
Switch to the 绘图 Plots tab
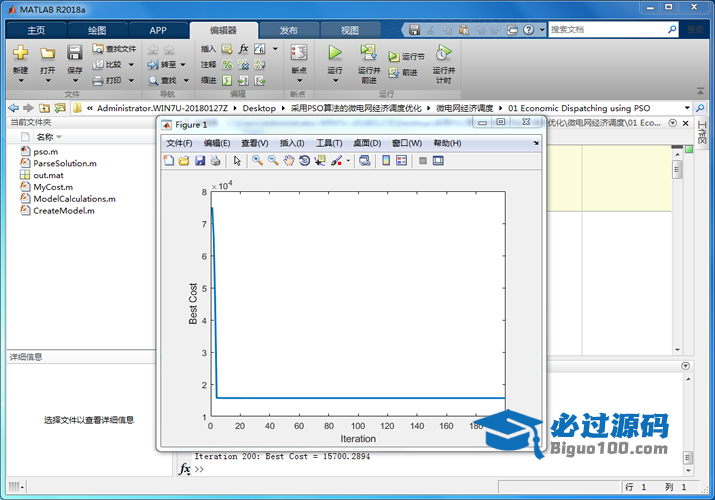97,31
